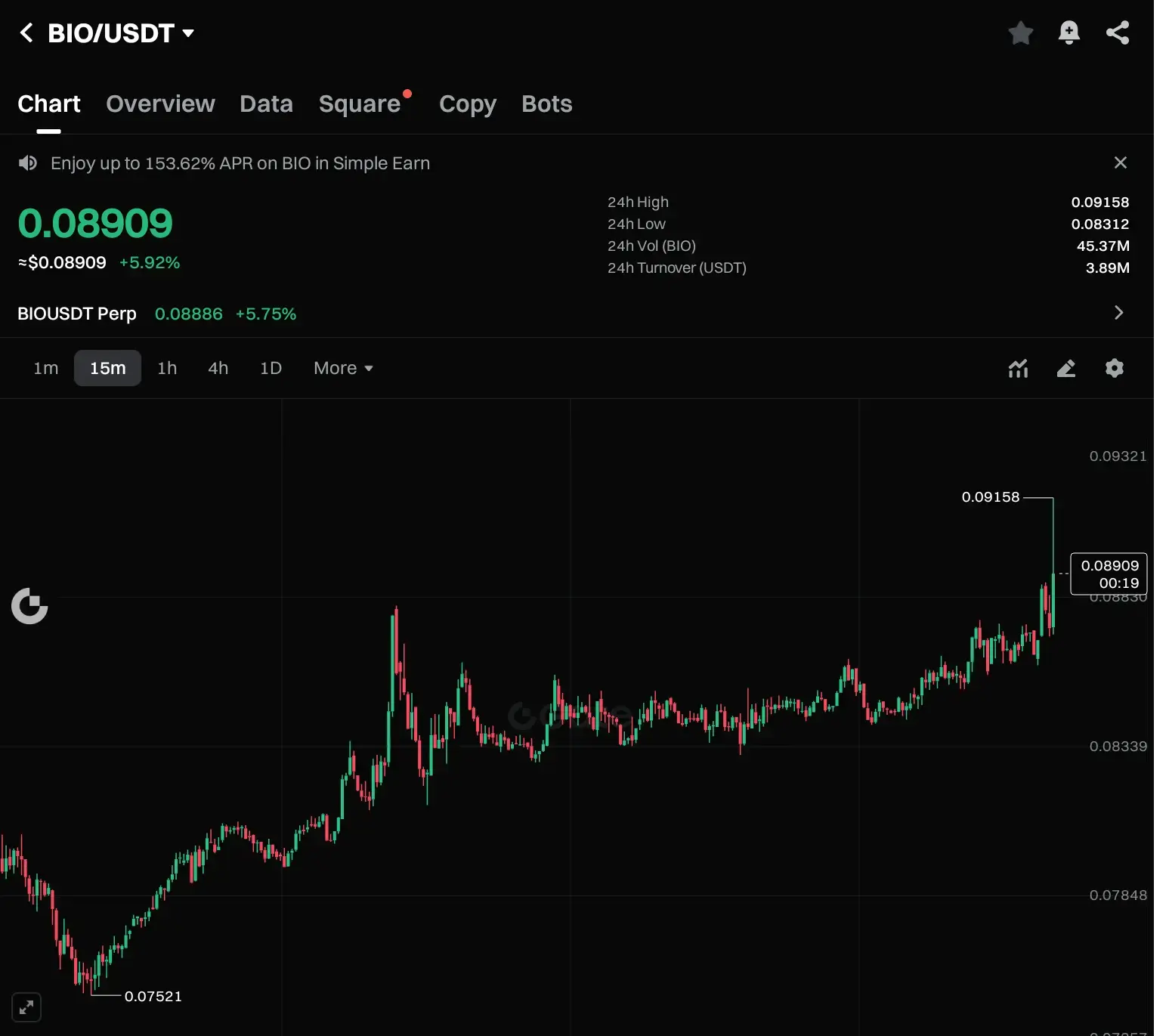The height and width of the screenshot is (1036, 1169).
Task: Tap the speaker announcement icon
Action: 28,163
